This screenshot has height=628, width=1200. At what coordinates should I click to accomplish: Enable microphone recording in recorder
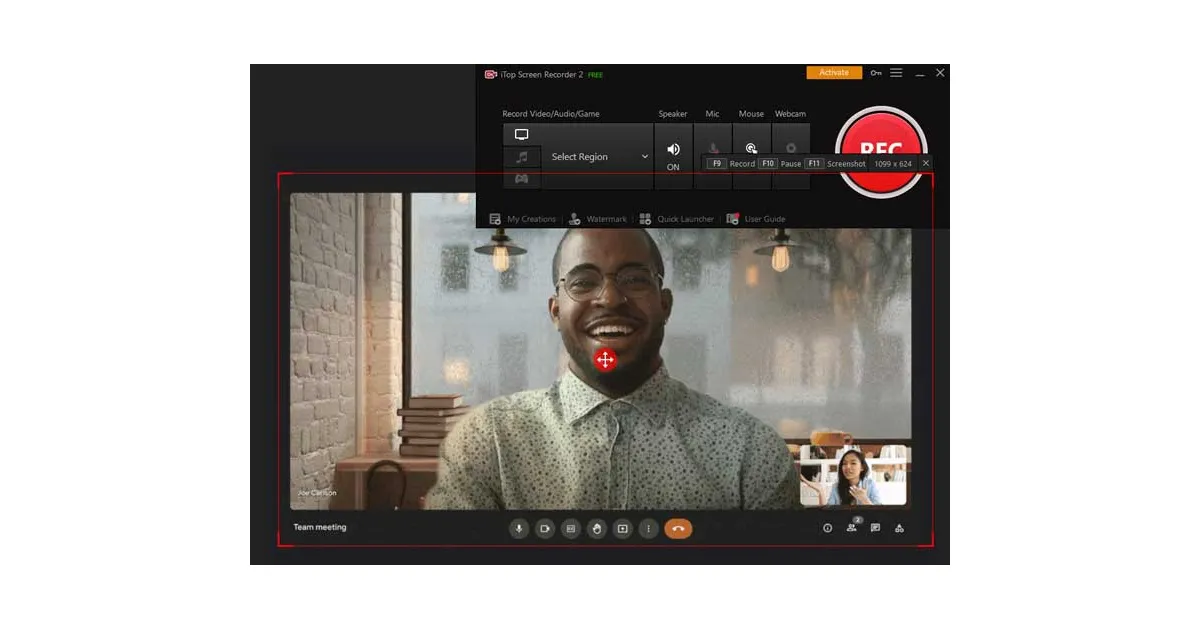[713, 146]
